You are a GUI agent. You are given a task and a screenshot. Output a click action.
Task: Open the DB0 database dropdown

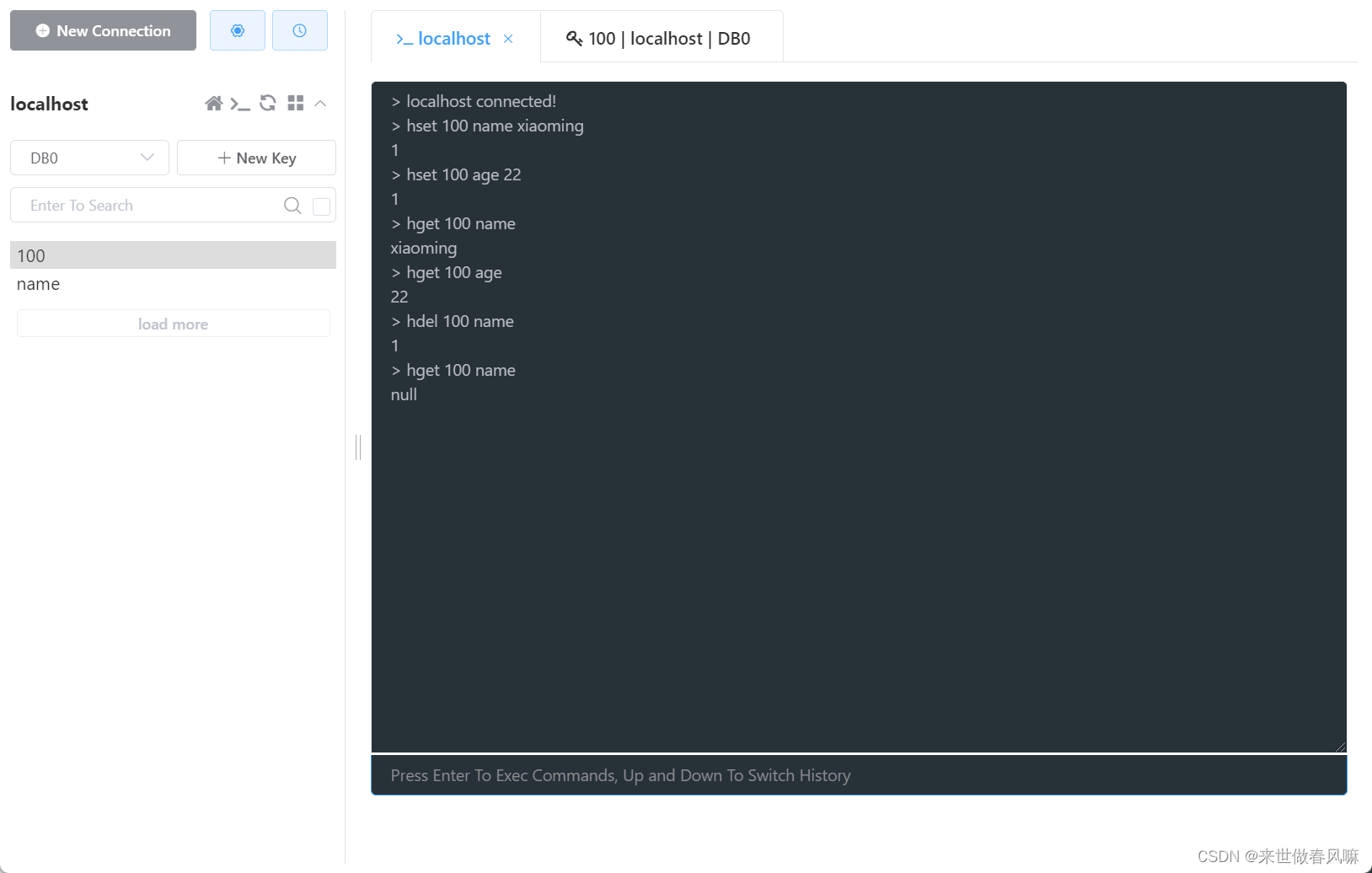(89, 158)
